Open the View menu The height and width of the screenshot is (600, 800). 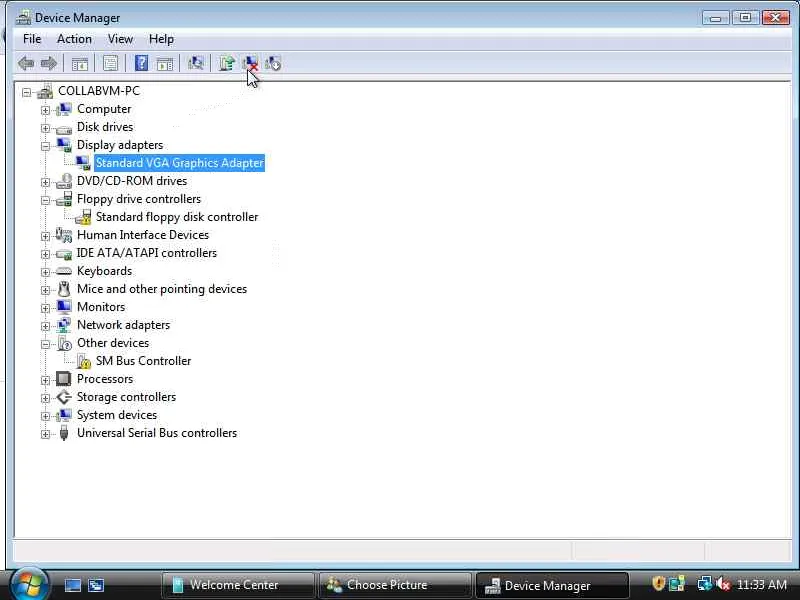point(120,39)
